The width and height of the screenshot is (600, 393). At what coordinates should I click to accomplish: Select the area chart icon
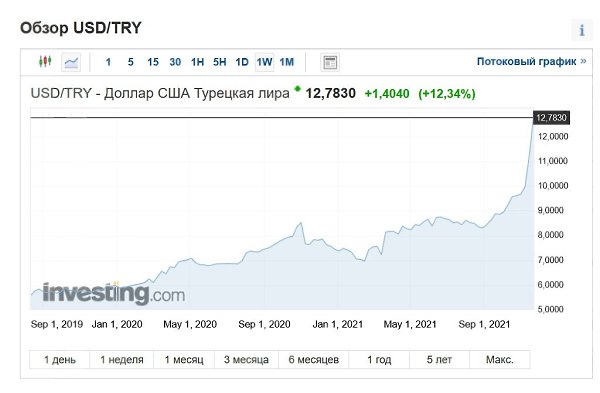pos(71,62)
